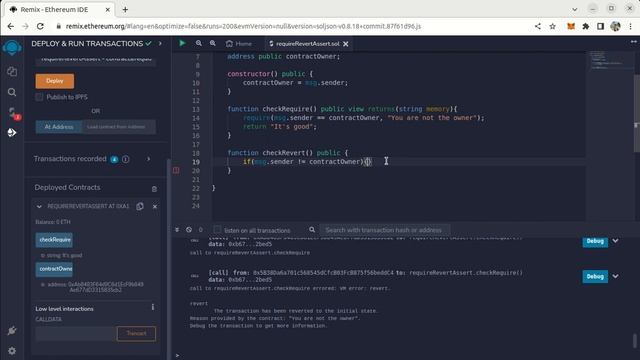This screenshot has height=360, width=640.
Task: Select the contract dropdown above Deploy
Action: (x=96, y=61)
